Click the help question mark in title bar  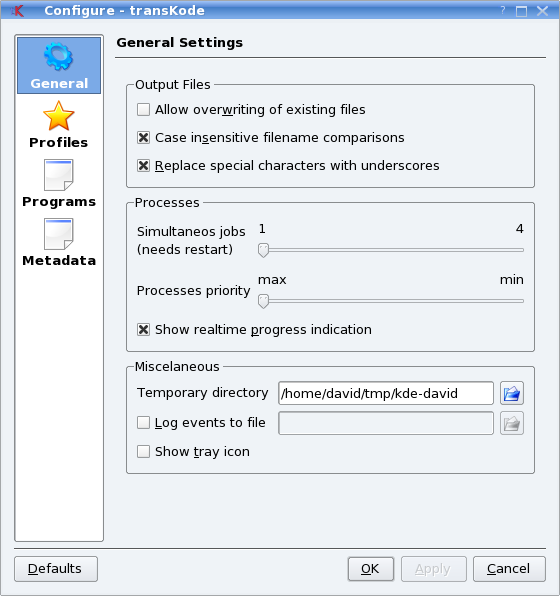503,10
